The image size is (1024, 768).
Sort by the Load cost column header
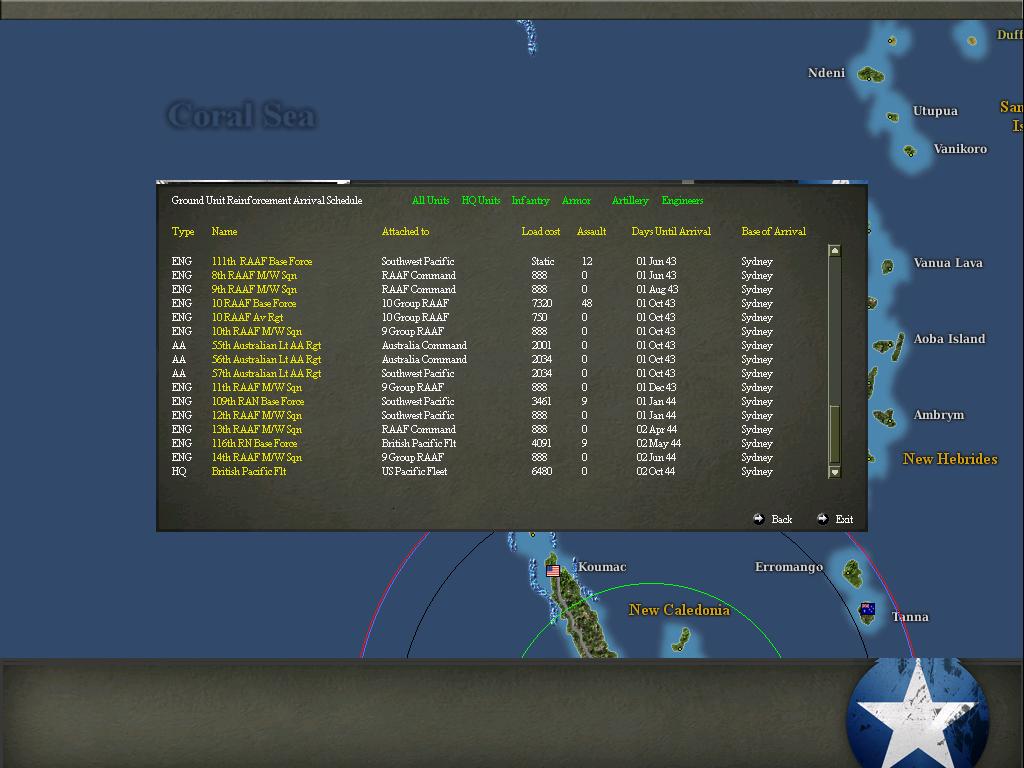point(541,231)
